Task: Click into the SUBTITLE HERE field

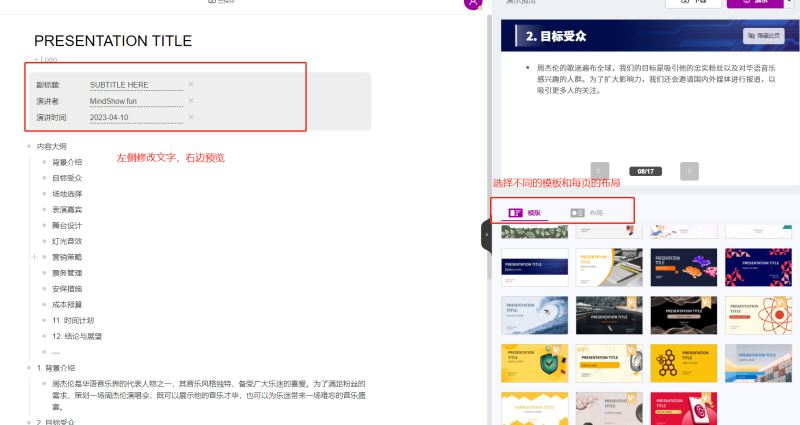Action: tap(136, 85)
